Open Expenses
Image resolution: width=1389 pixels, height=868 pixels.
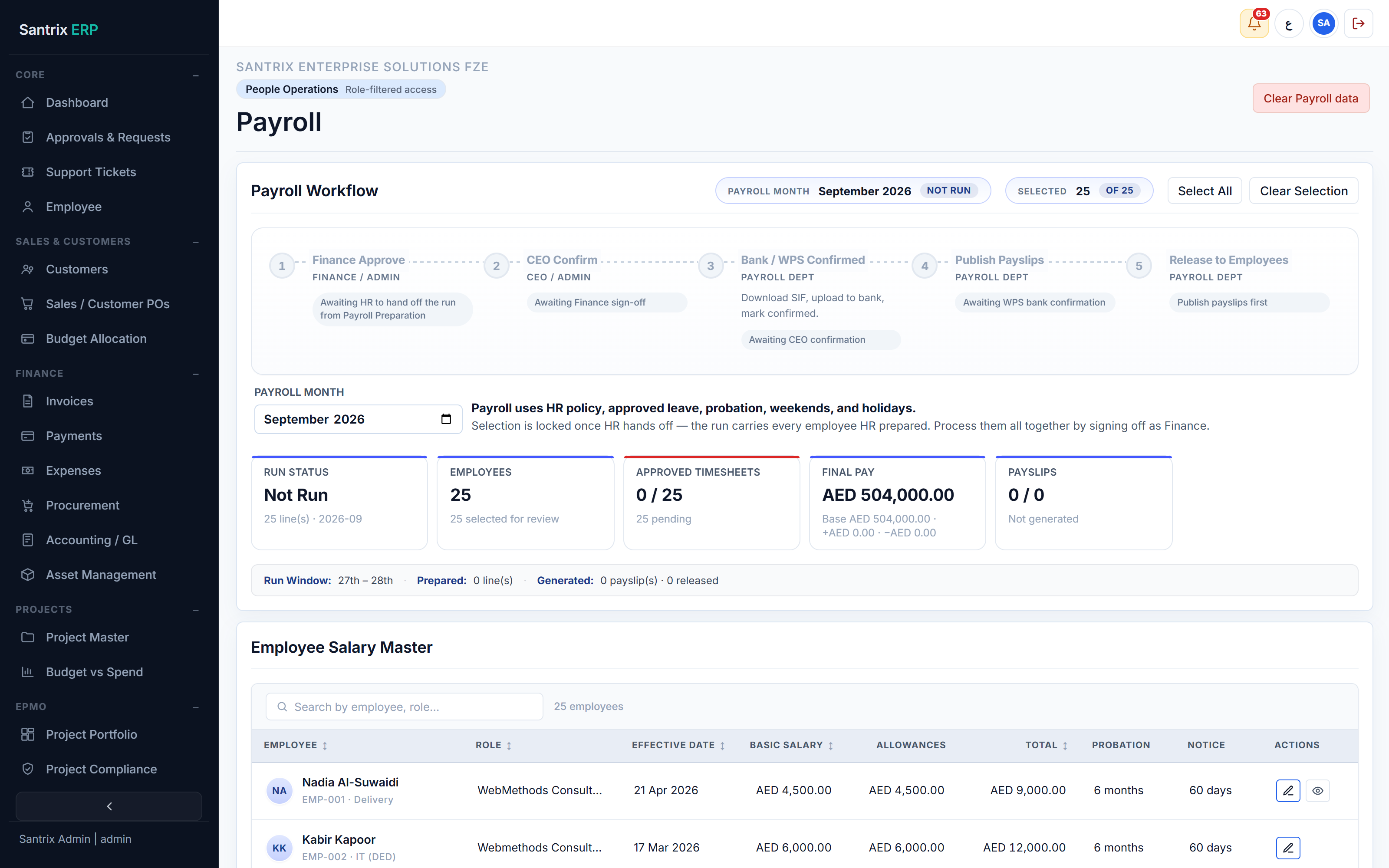click(x=109, y=471)
